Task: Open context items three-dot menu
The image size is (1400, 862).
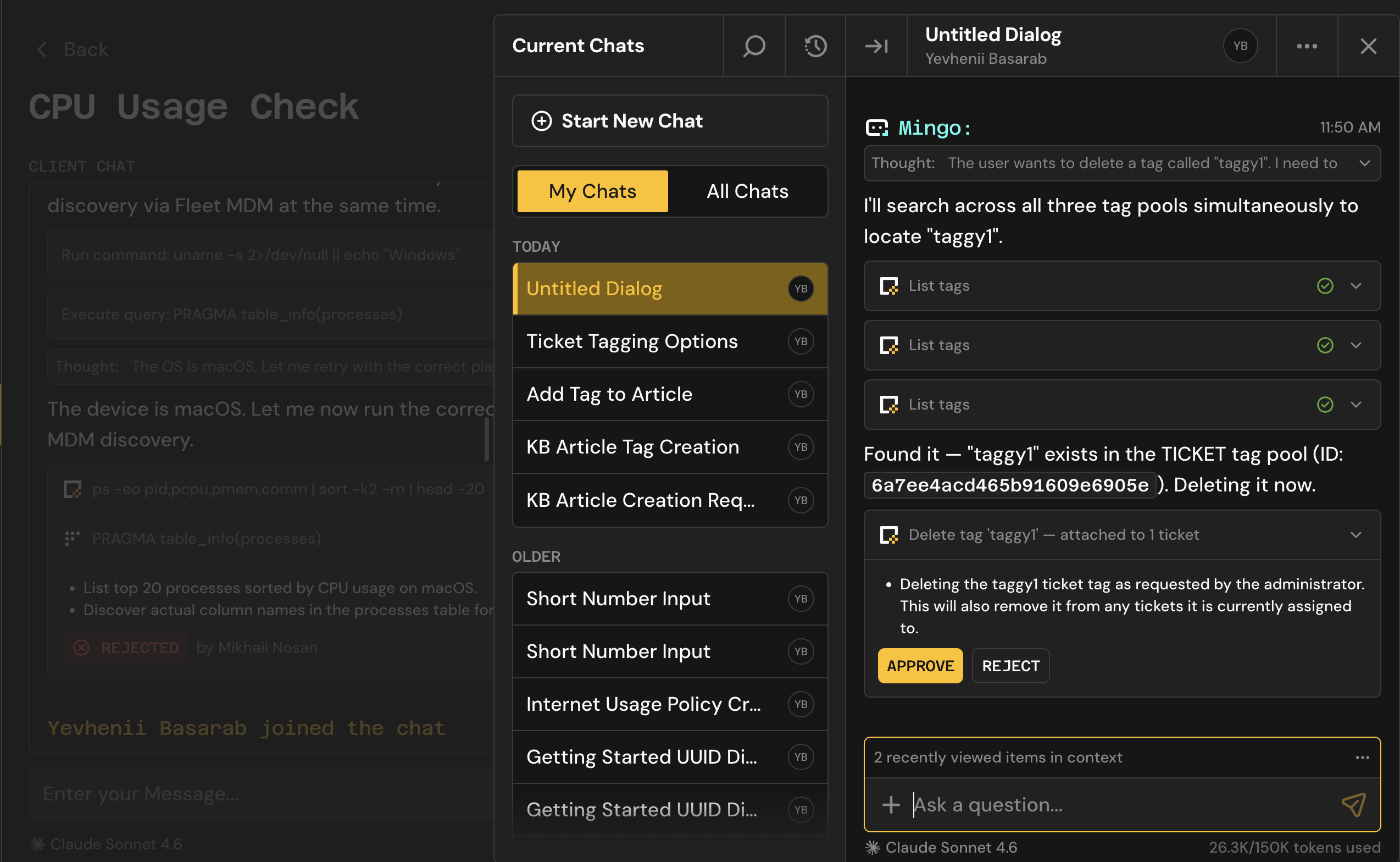Action: coord(1363,757)
